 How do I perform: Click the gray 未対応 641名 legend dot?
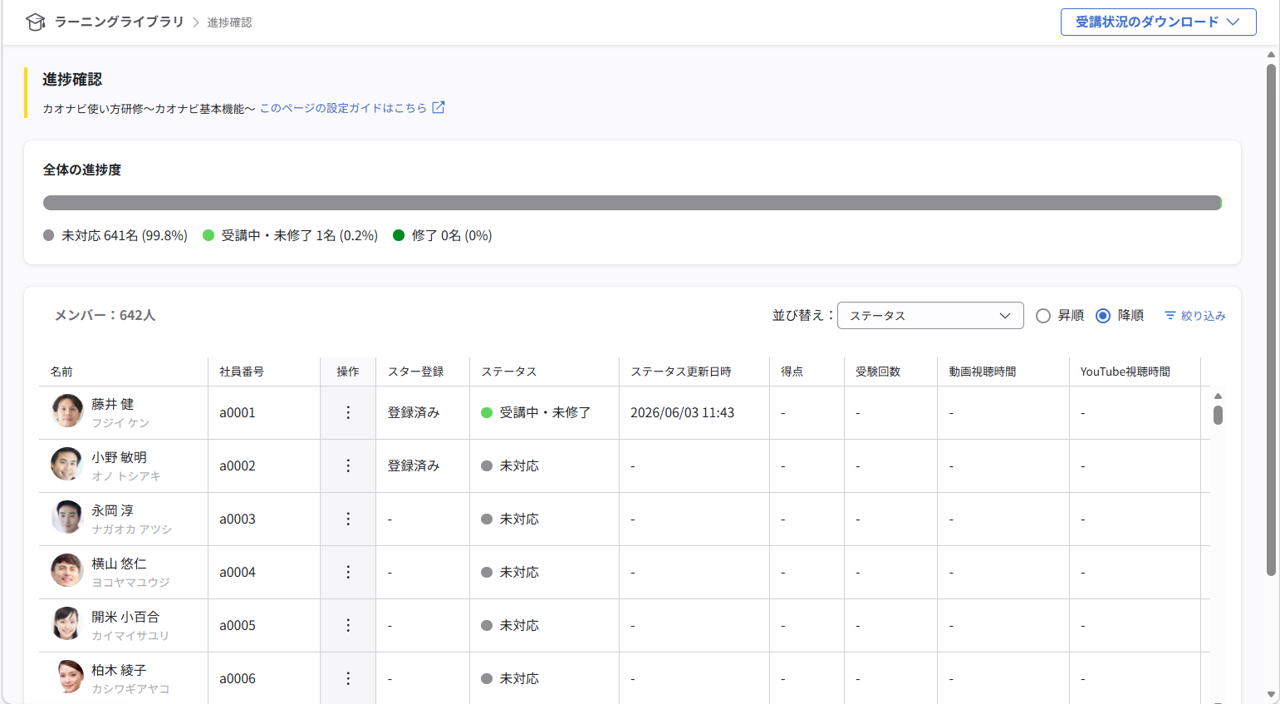pos(49,236)
